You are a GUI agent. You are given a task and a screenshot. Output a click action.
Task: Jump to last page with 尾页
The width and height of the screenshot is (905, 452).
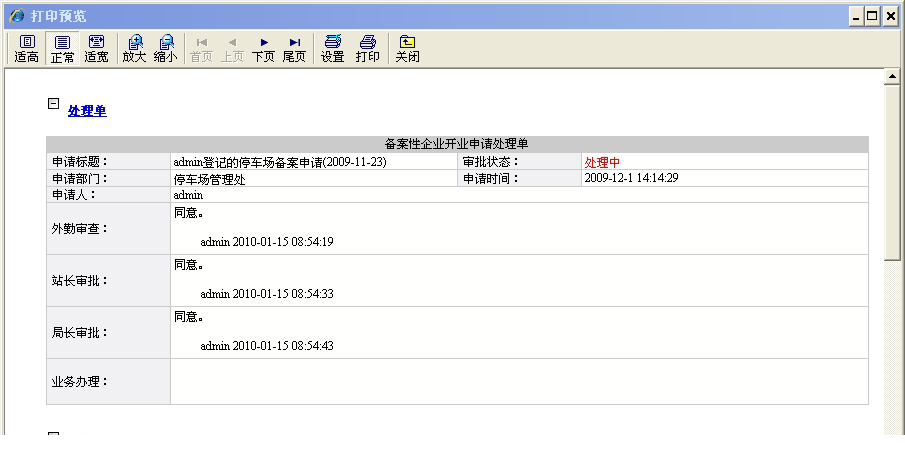(x=294, y=48)
